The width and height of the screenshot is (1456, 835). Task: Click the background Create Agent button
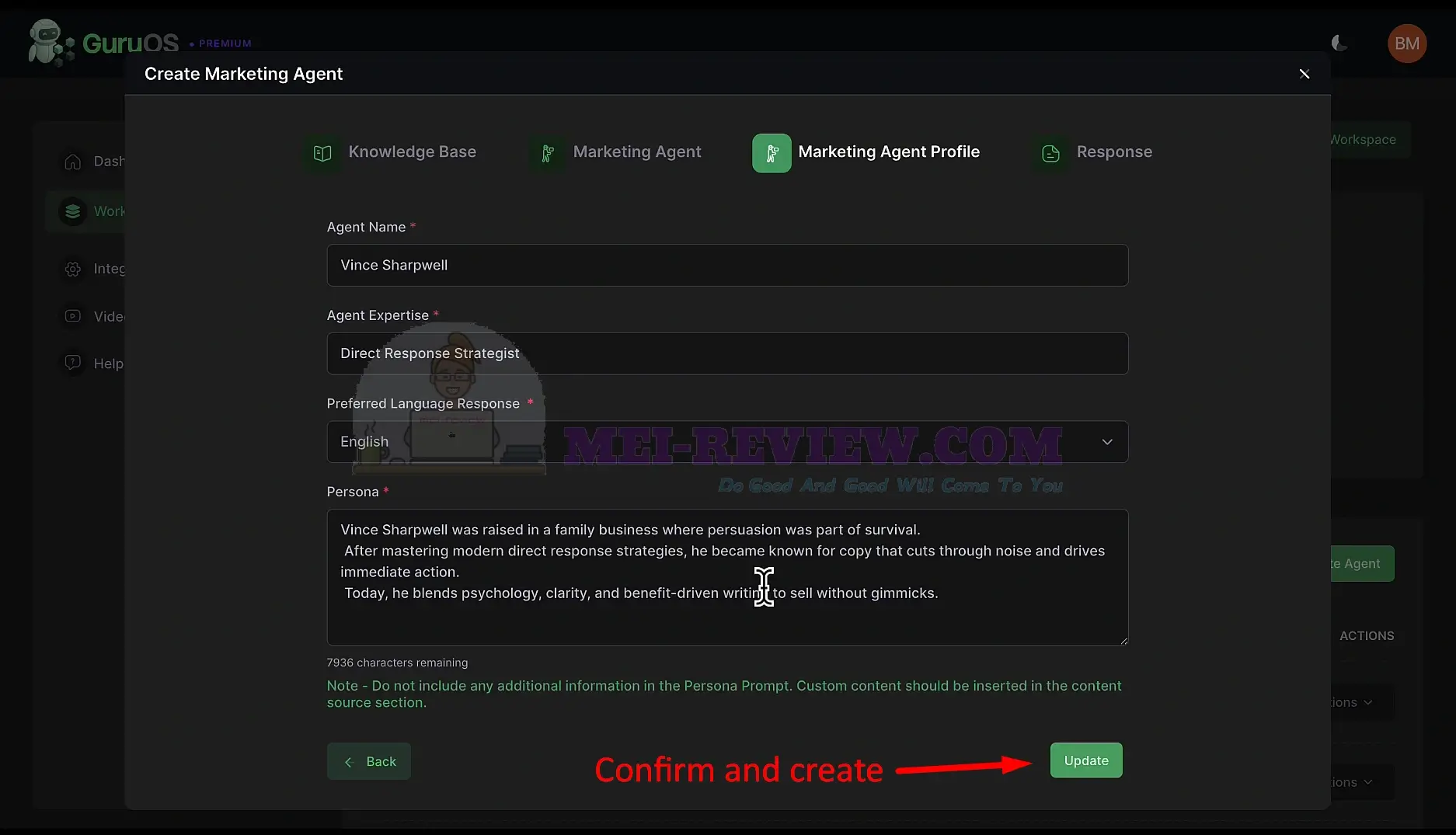coord(1362,564)
